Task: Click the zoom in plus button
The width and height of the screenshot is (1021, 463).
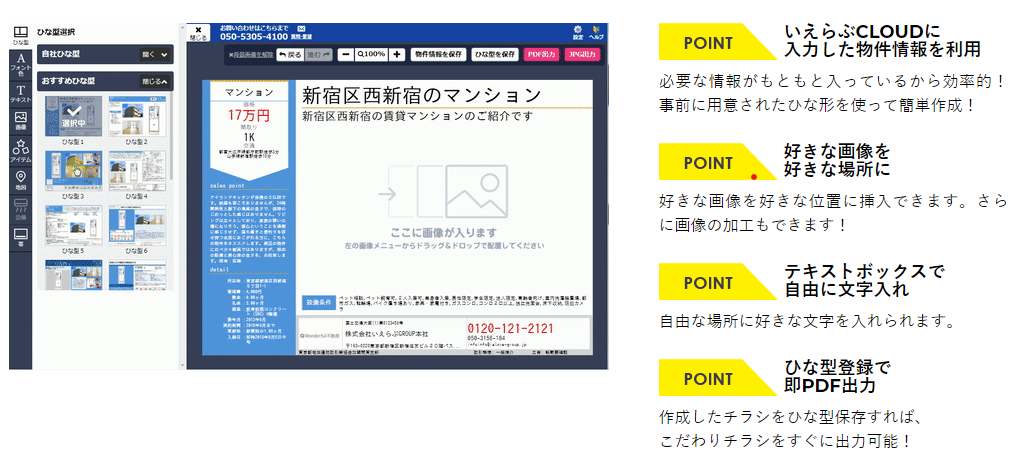Action: pyautogui.click(x=397, y=54)
